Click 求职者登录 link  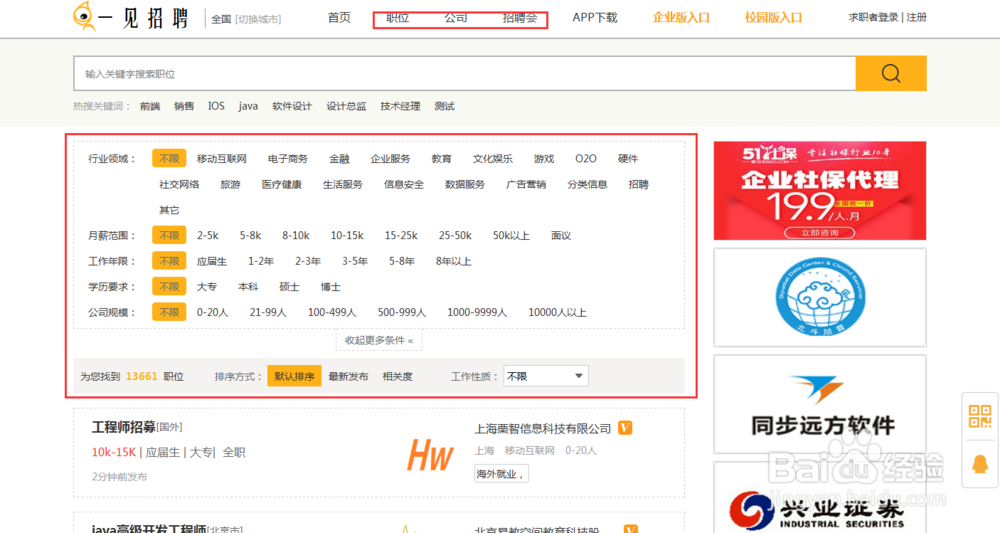point(873,18)
